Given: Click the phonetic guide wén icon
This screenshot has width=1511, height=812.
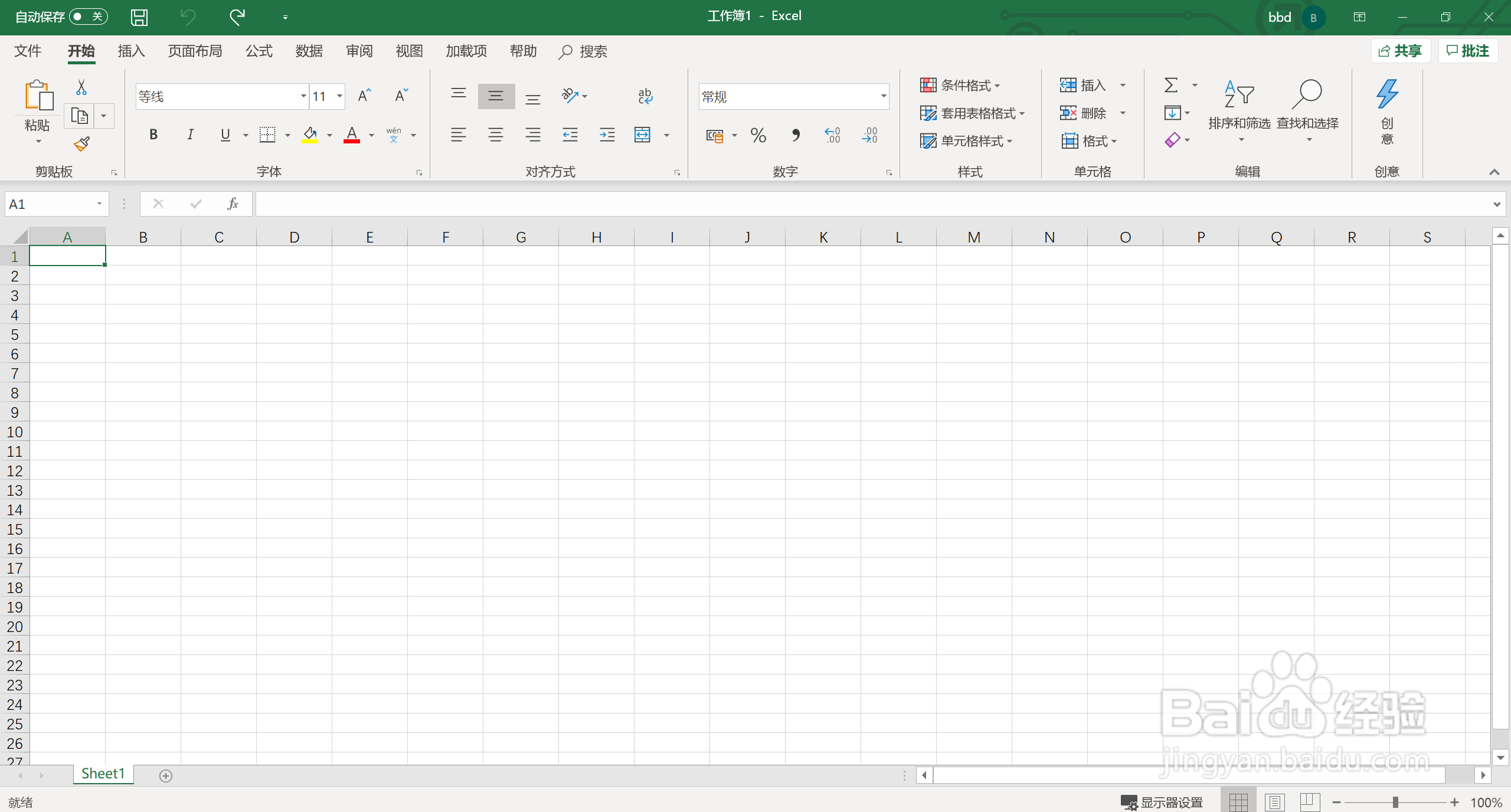Looking at the screenshot, I should coord(394,135).
